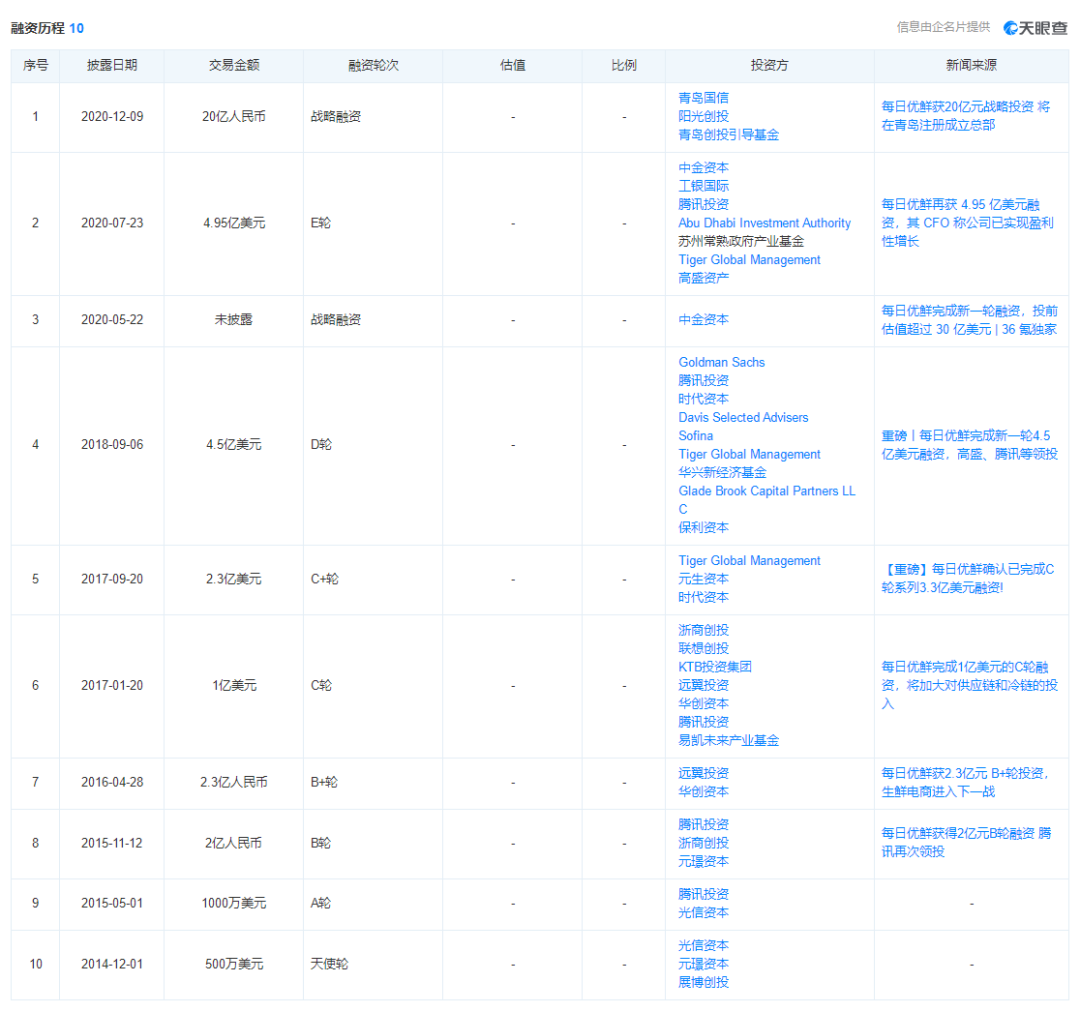1080x1012 pixels.
Task: Click the 比例 column header
Action: 624,65
